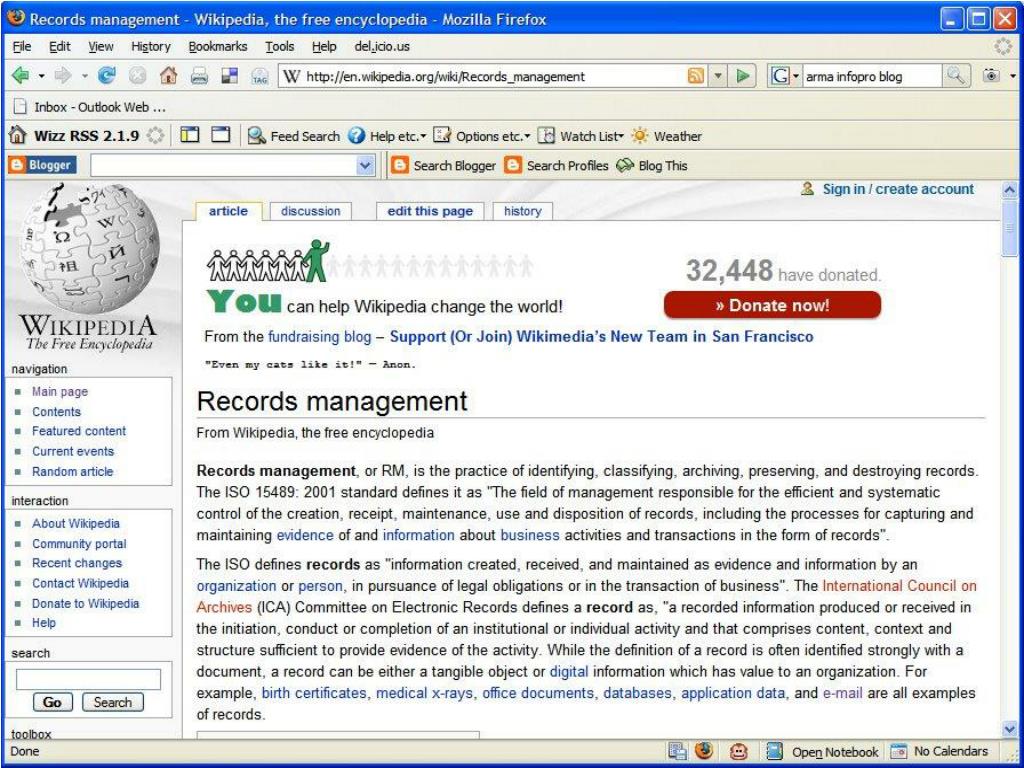
Task: Open the View menu
Action: point(101,46)
